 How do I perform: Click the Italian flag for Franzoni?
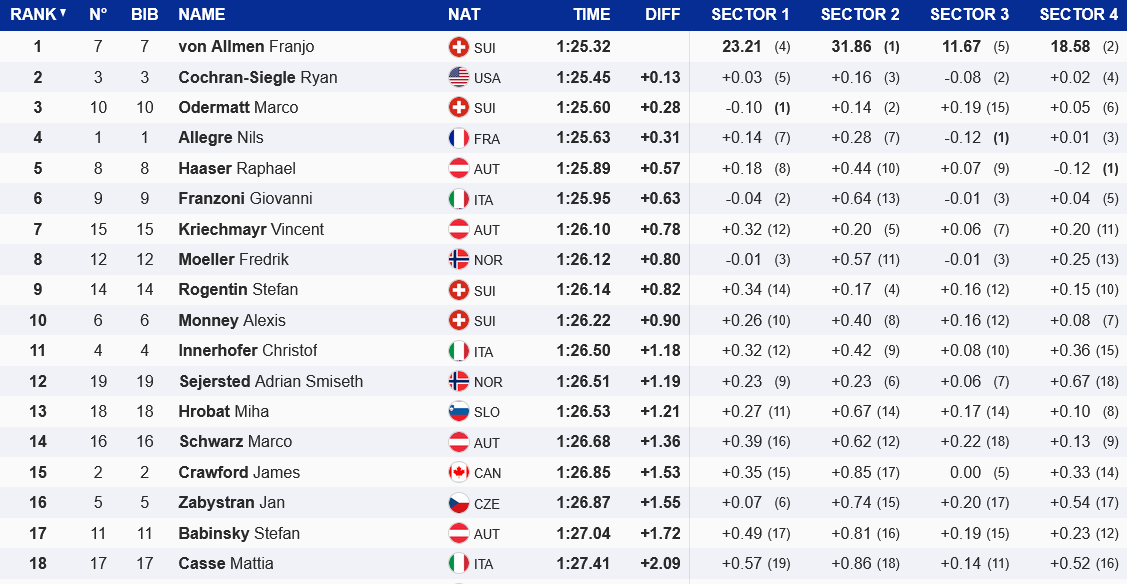[459, 199]
